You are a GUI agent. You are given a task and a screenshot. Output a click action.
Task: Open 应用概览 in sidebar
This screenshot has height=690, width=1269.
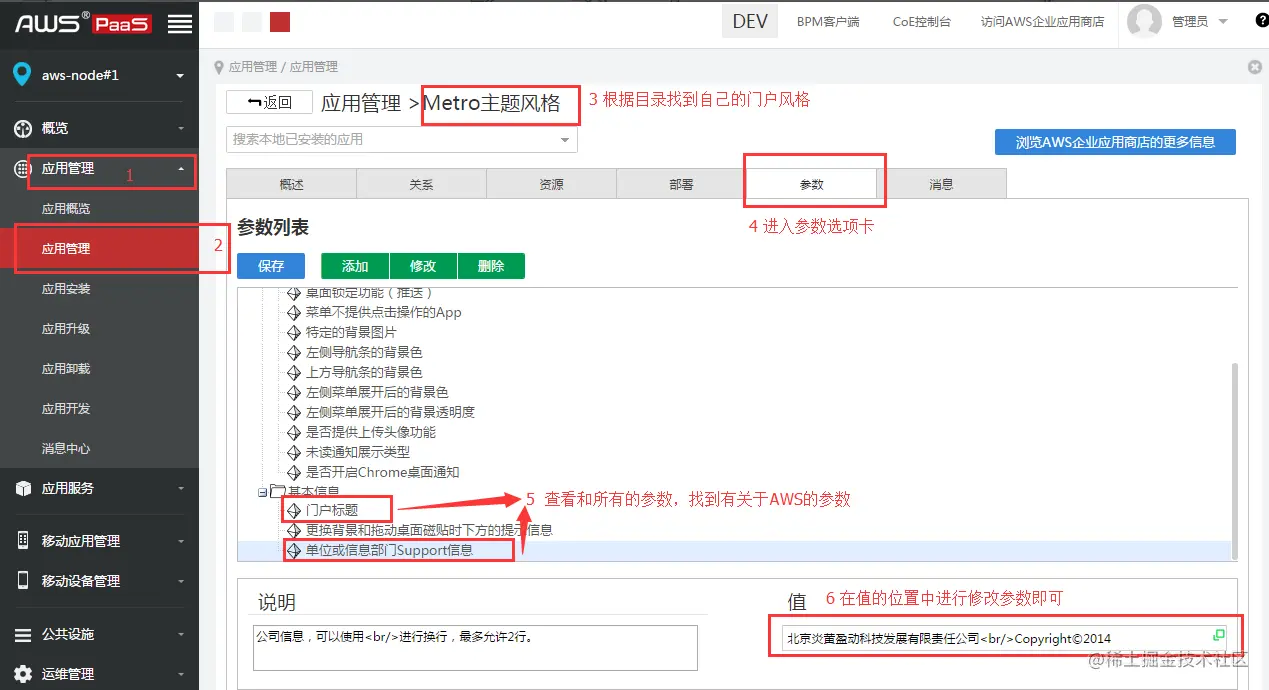66,209
